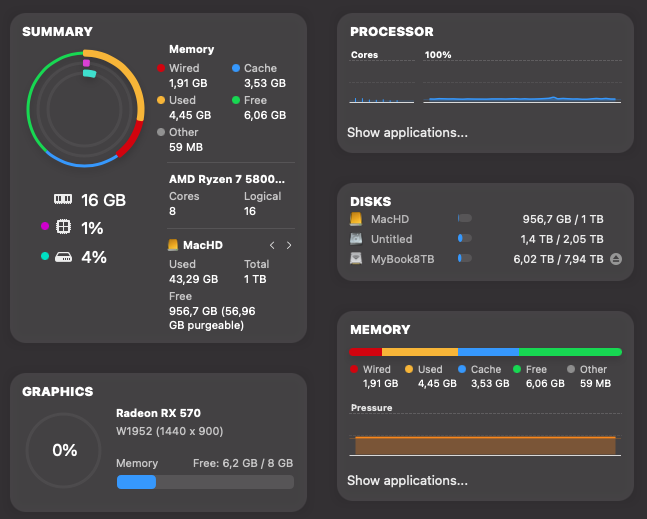Click the cyan dot next to disk usage

click(45, 256)
